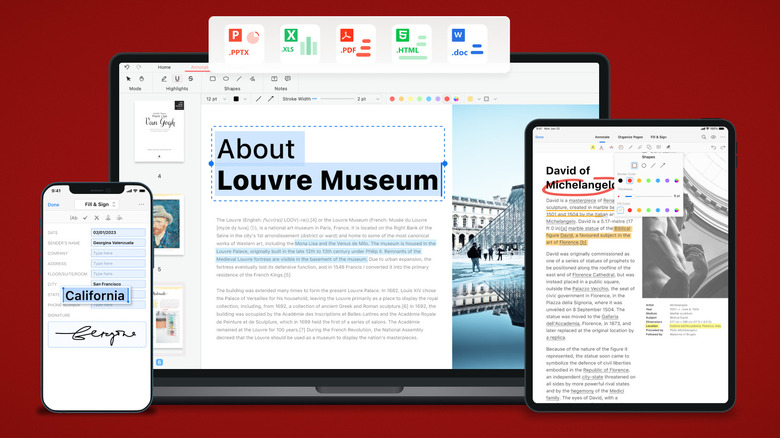
Task: Click the .XLS export format card
Action: tap(299, 44)
